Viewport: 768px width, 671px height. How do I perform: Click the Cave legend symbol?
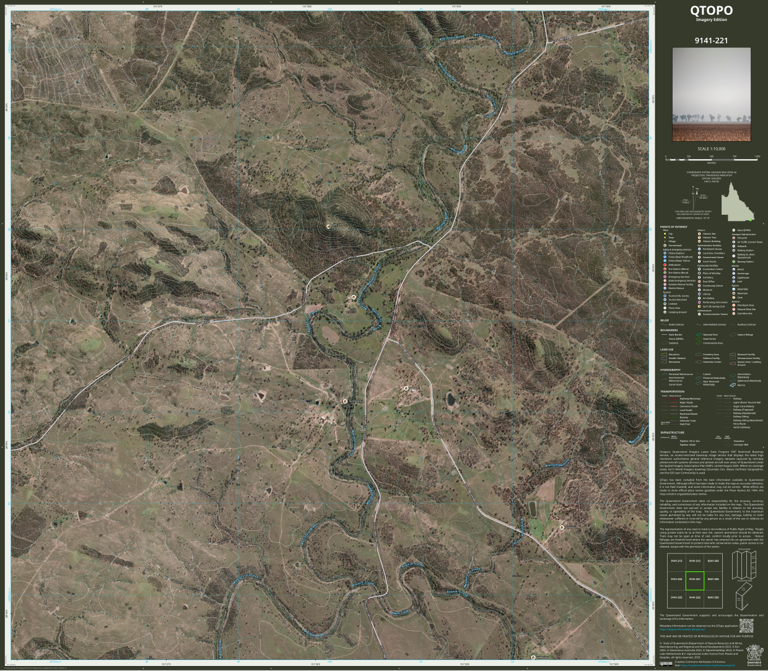[734, 297]
